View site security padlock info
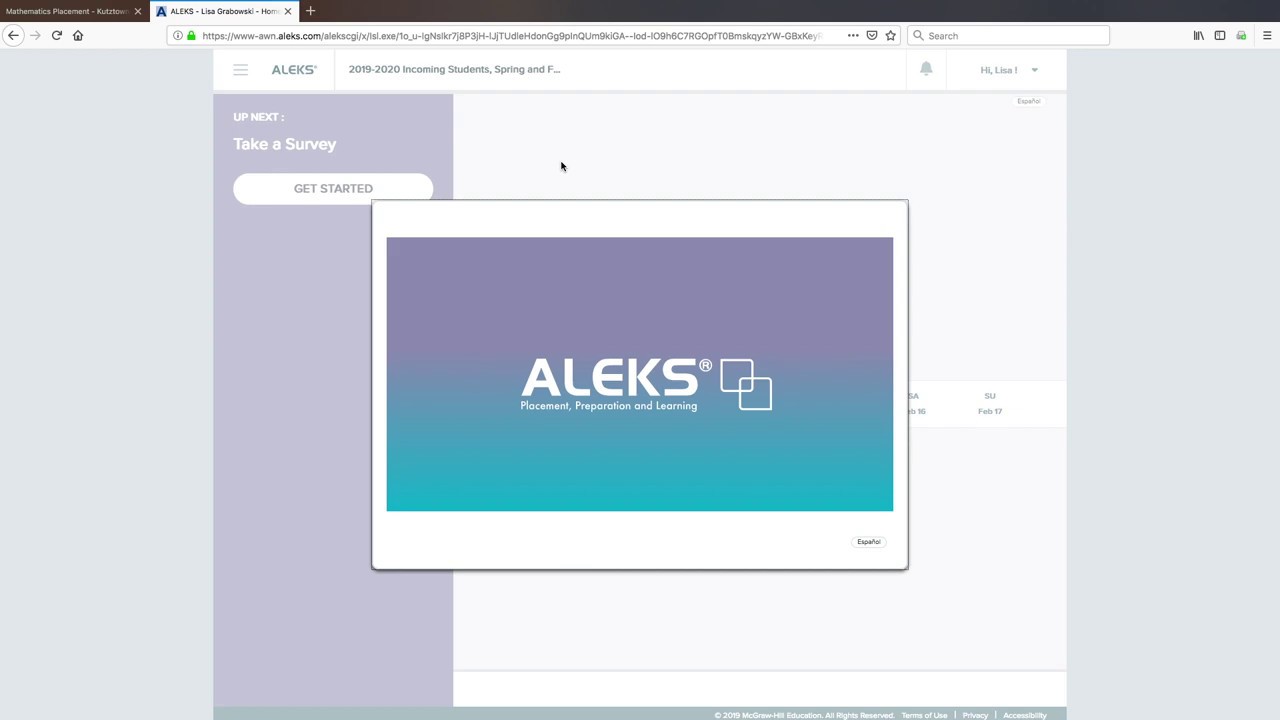Screen dimensions: 1280x720 191,35
